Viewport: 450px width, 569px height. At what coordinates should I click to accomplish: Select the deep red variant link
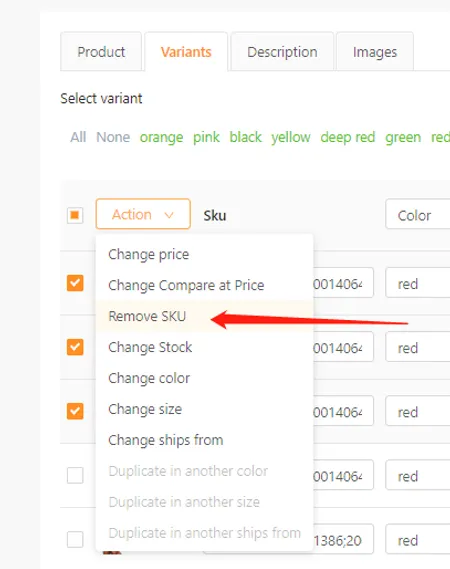(348, 137)
